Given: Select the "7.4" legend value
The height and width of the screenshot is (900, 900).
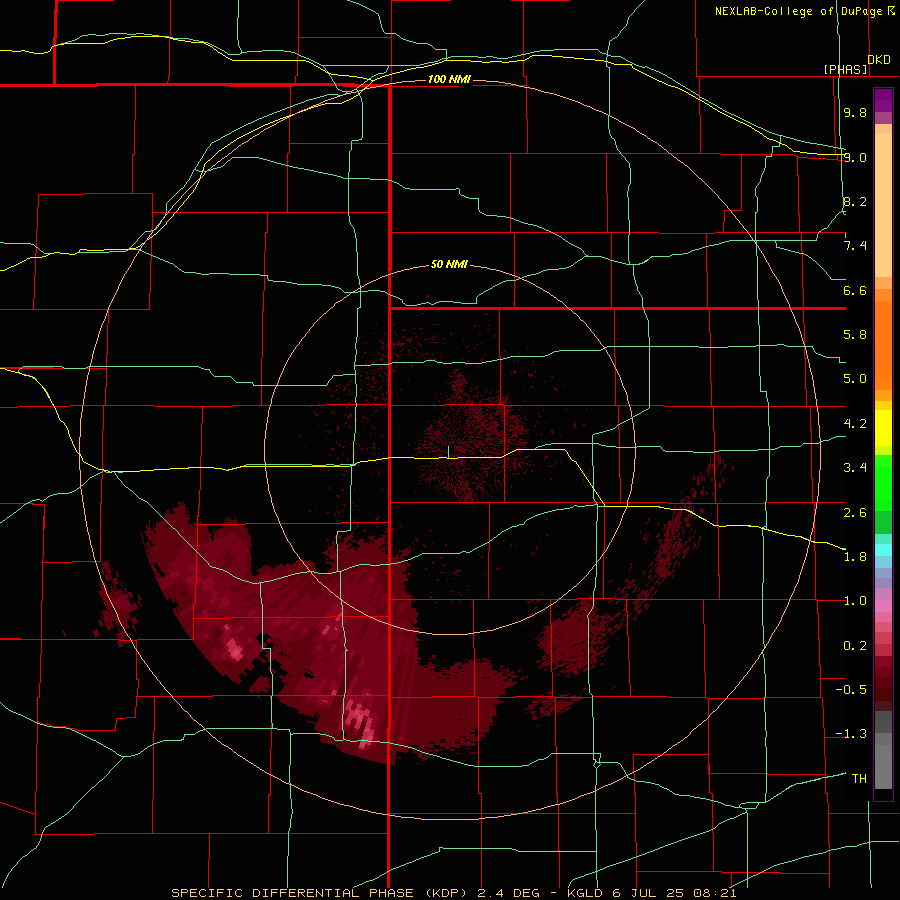Looking at the screenshot, I should click(855, 246).
